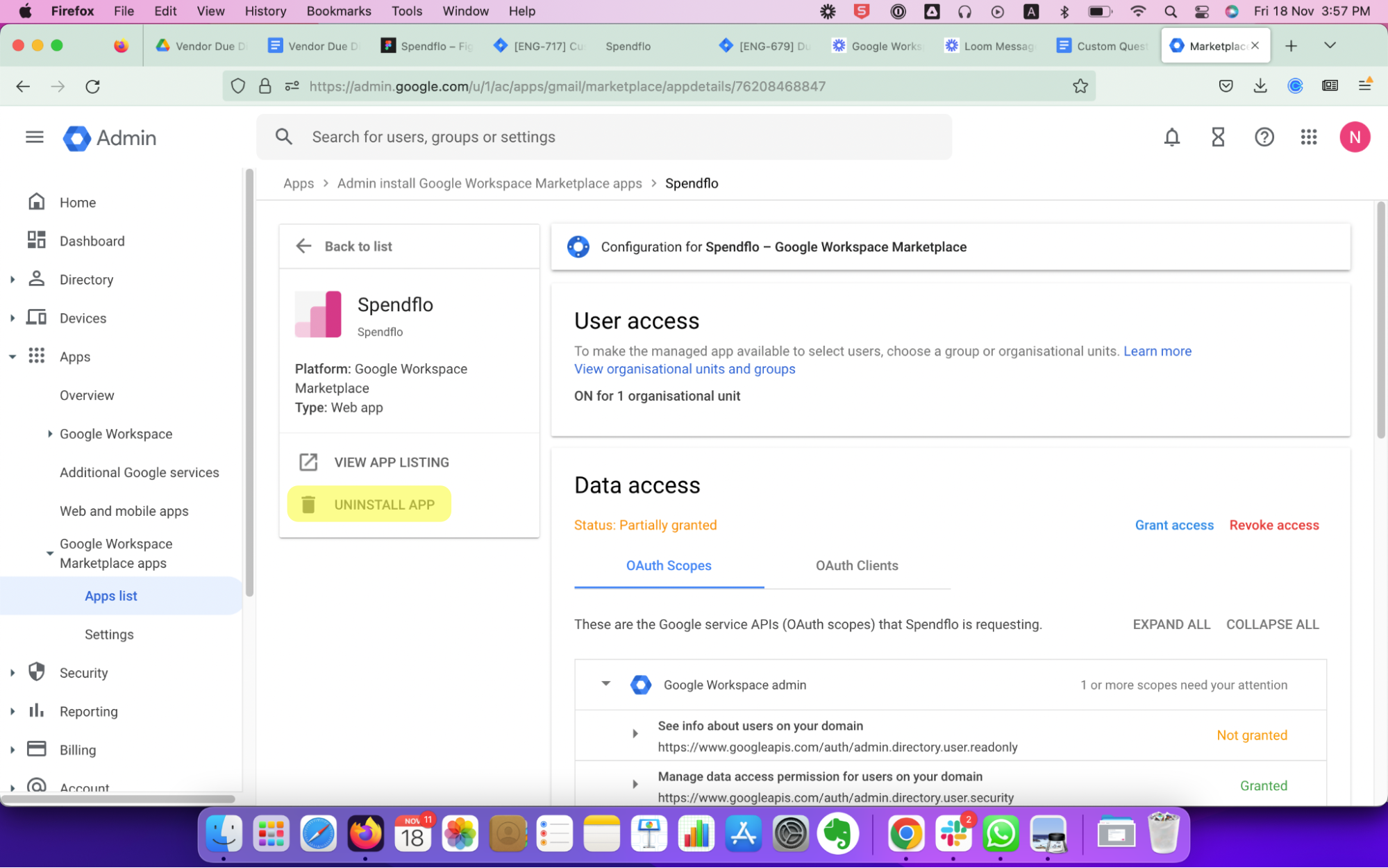Click Grant access

point(1174,525)
